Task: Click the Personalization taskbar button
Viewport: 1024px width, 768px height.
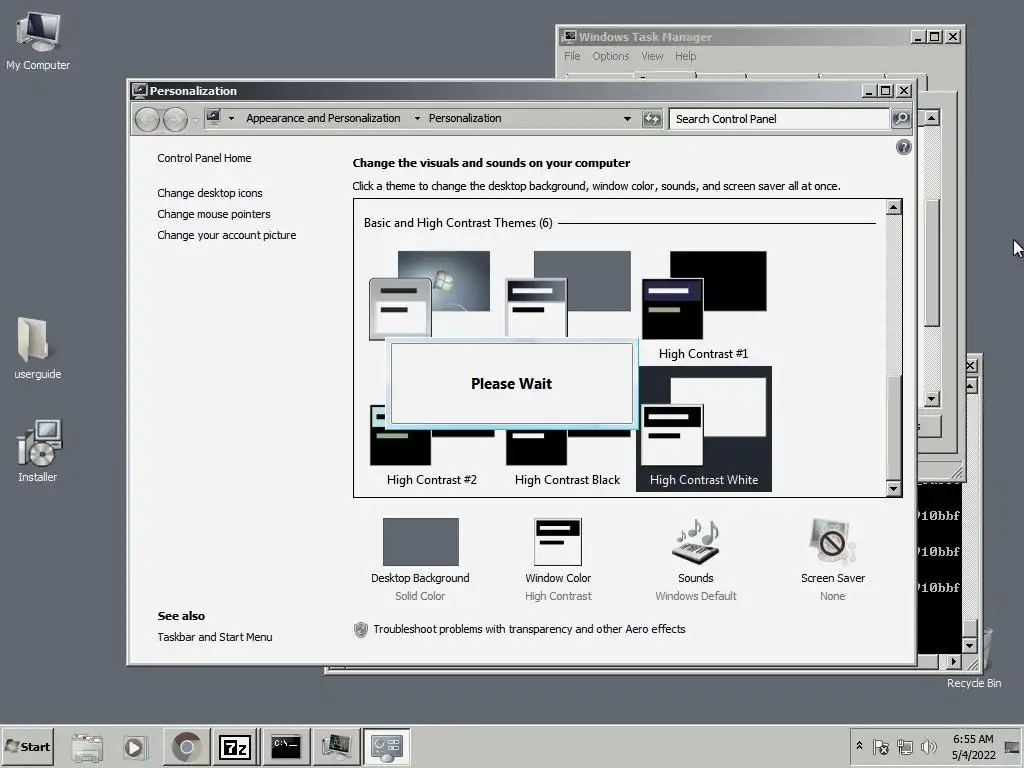Action: point(387,746)
